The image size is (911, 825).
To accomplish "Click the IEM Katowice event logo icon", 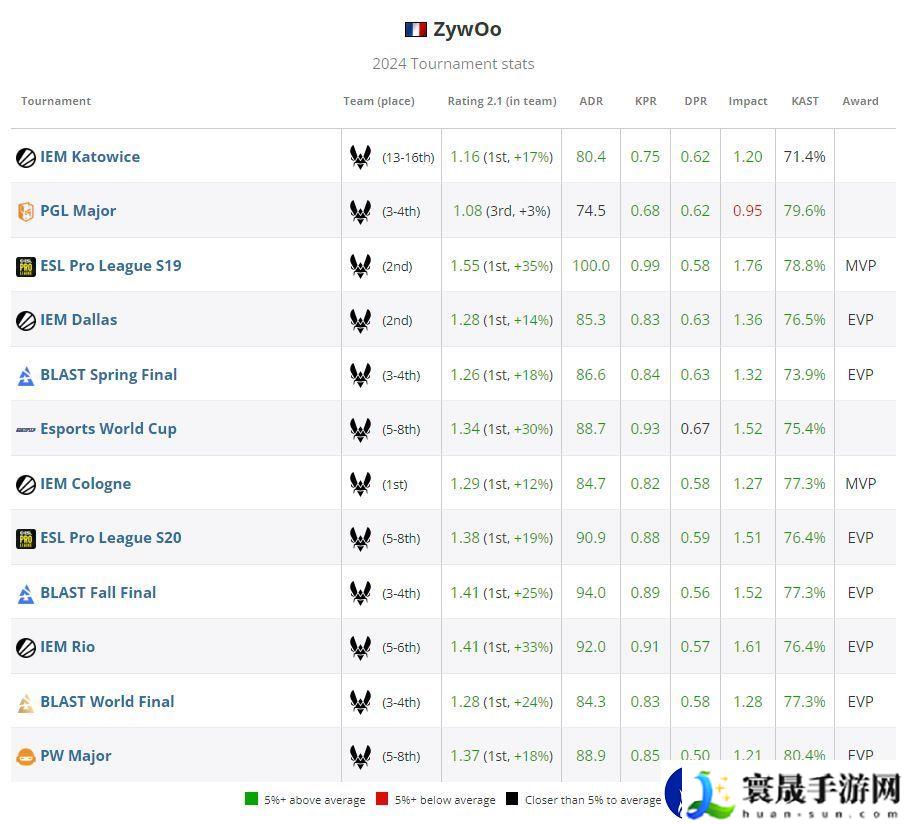I will tap(26, 157).
